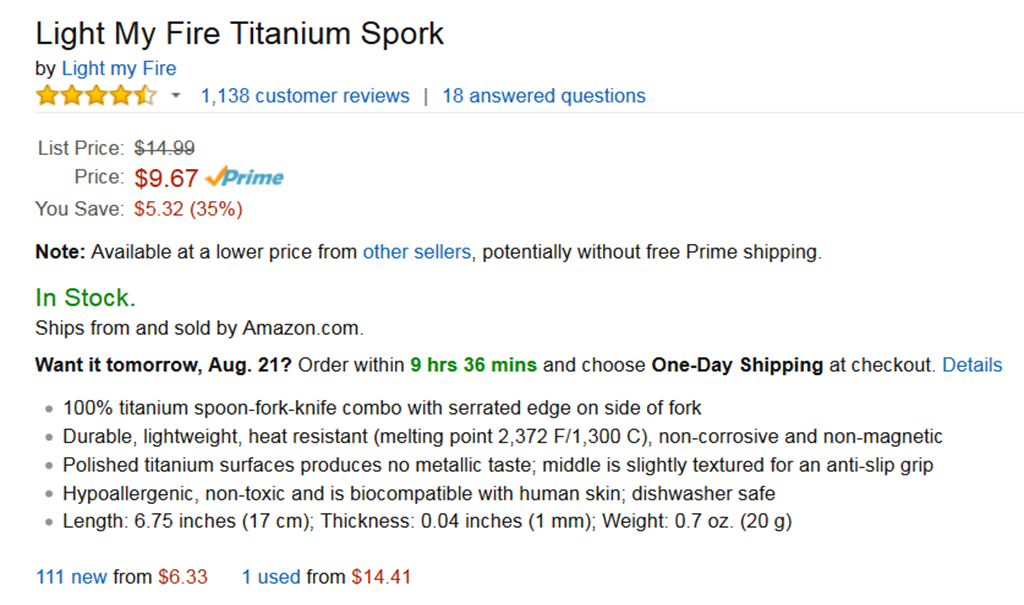Open the 1,138 customer reviews link

[305, 96]
